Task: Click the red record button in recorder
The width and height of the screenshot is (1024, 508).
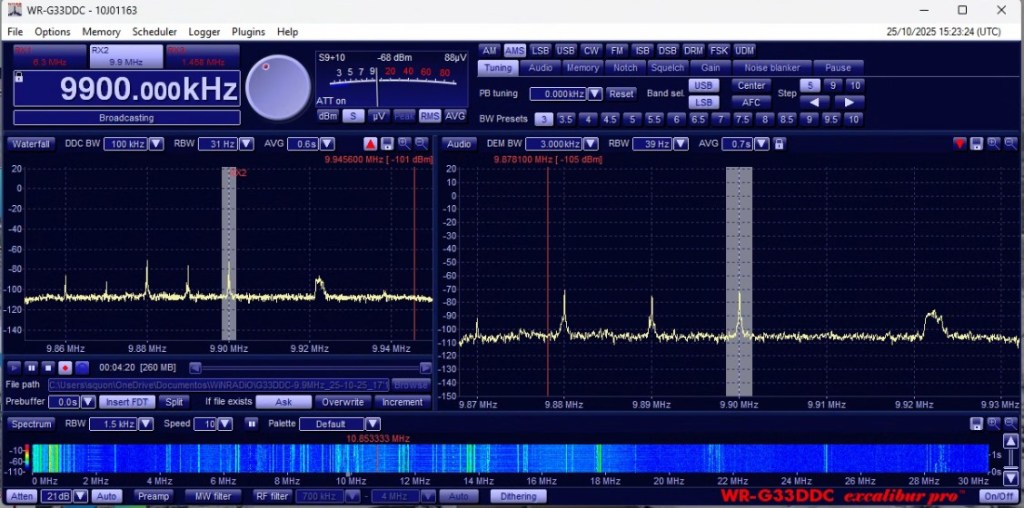Action: click(64, 368)
